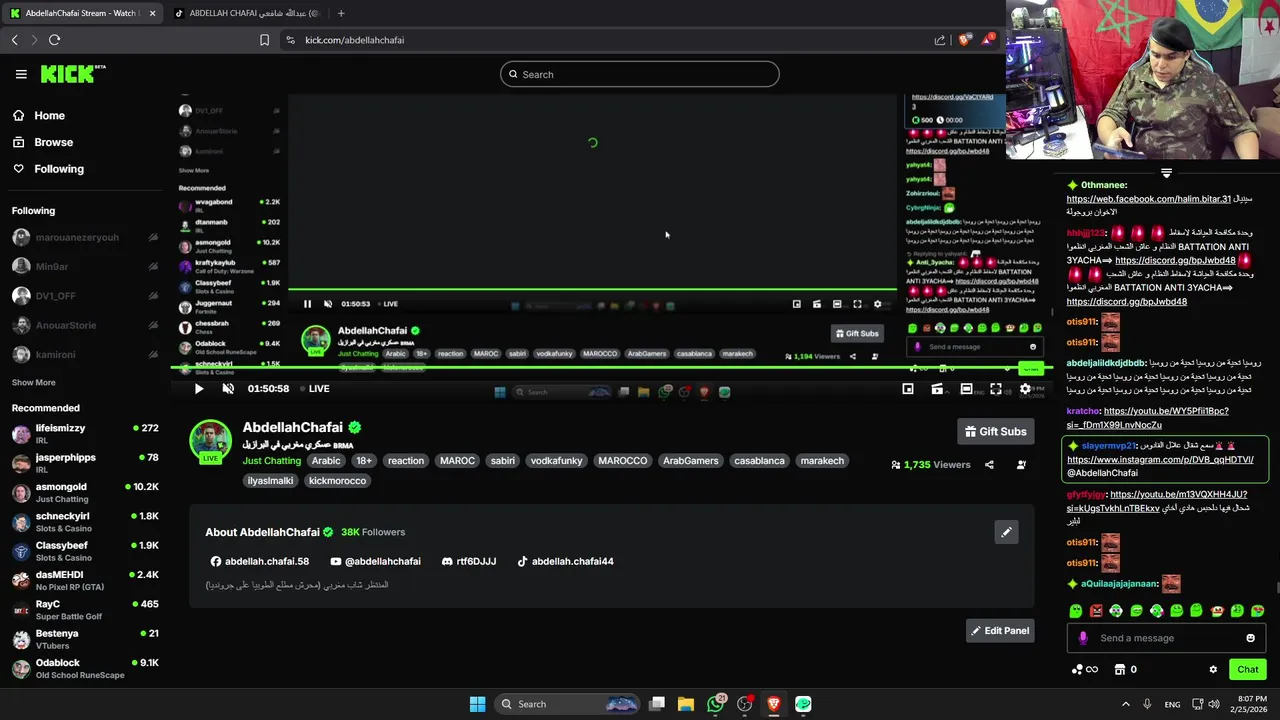Select the Arabic tag
1280x720 pixels.
click(x=326, y=461)
